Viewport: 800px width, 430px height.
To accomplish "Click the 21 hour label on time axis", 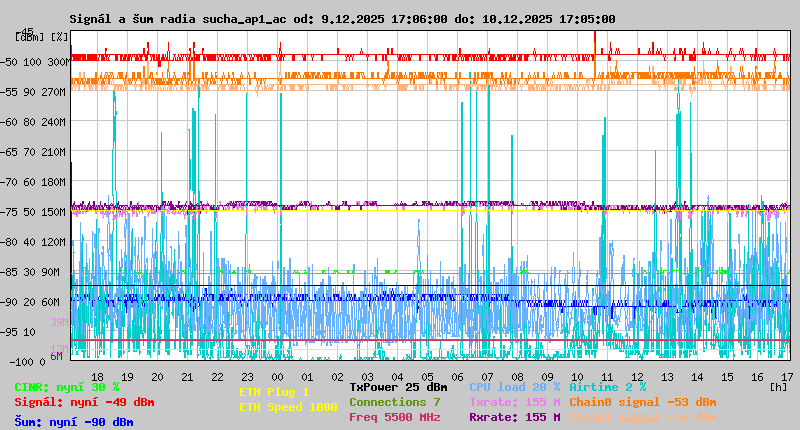I will [188, 376].
